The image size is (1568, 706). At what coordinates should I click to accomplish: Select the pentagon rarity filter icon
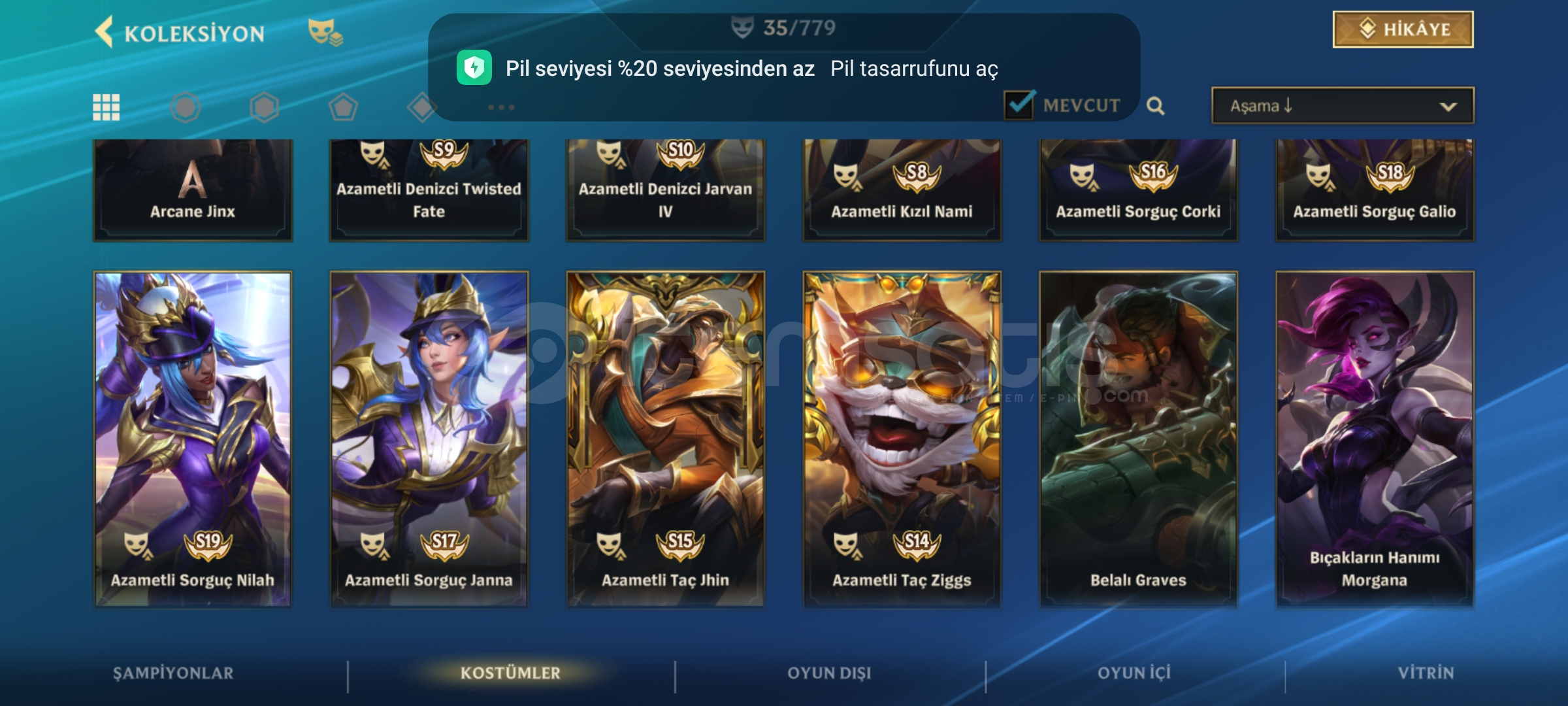pos(343,107)
